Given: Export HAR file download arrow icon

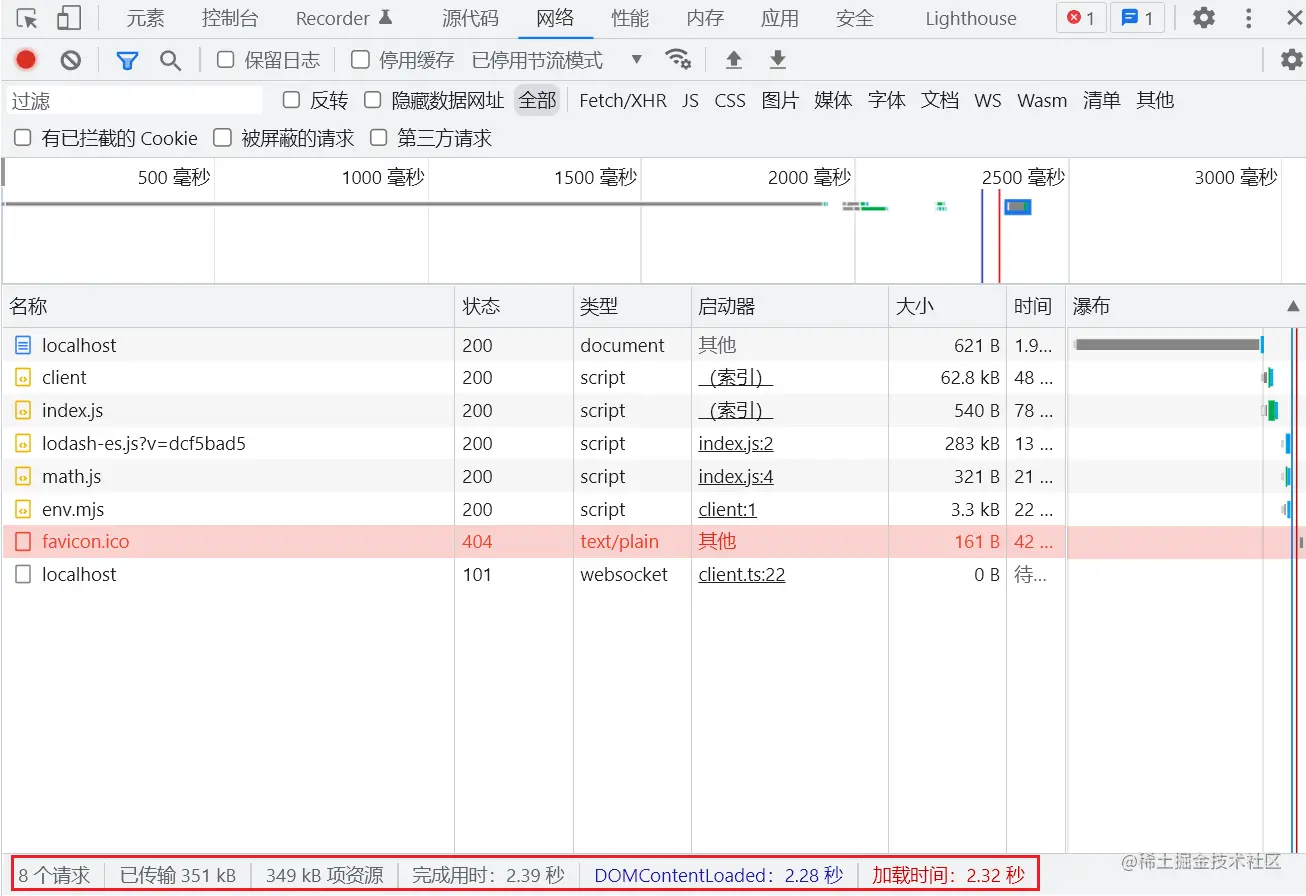Looking at the screenshot, I should pyautogui.click(x=778, y=60).
